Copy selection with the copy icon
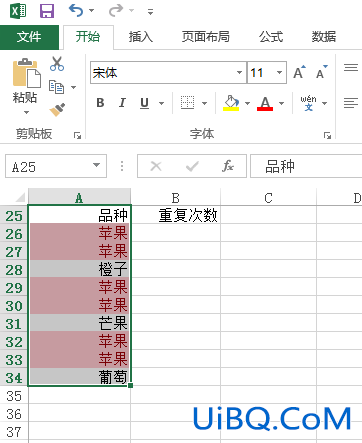 (x=56, y=87)
